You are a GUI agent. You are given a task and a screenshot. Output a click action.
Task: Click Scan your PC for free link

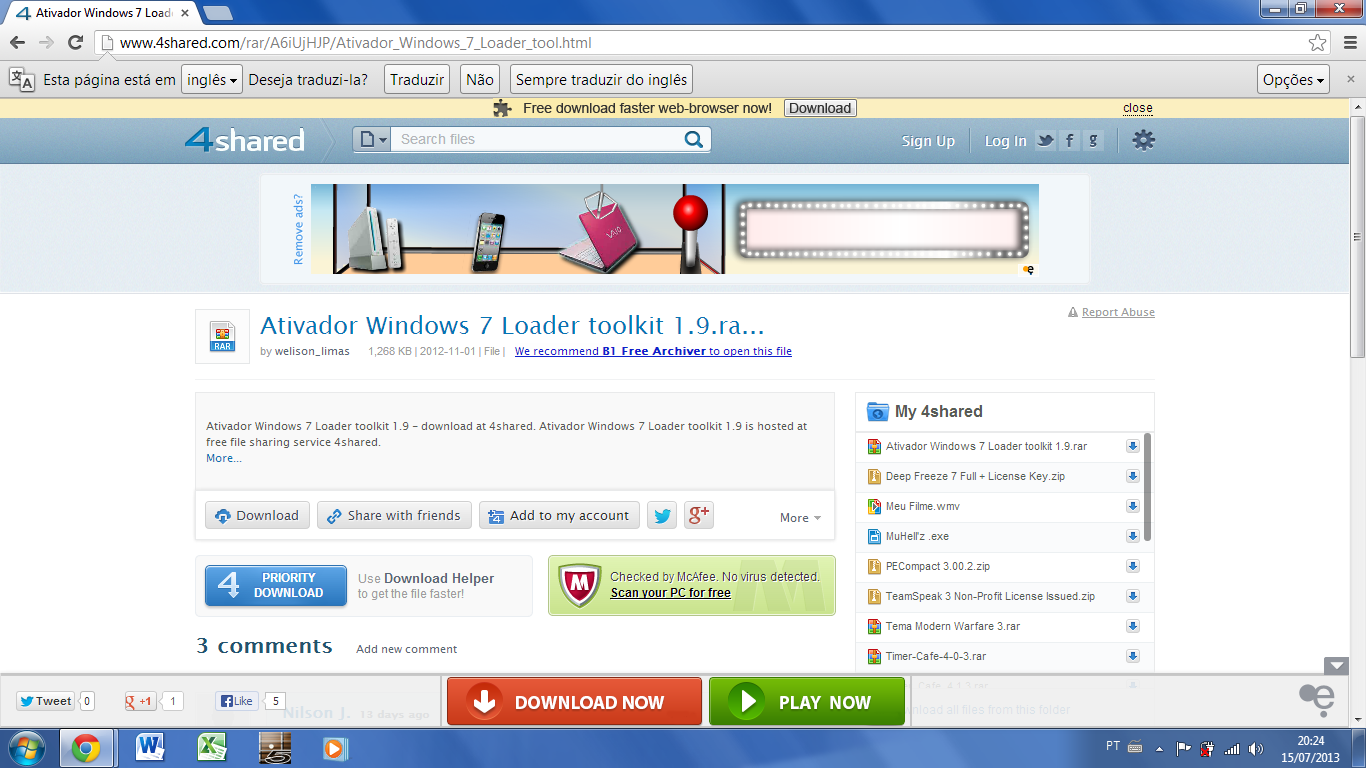click(x=671, y=593)
